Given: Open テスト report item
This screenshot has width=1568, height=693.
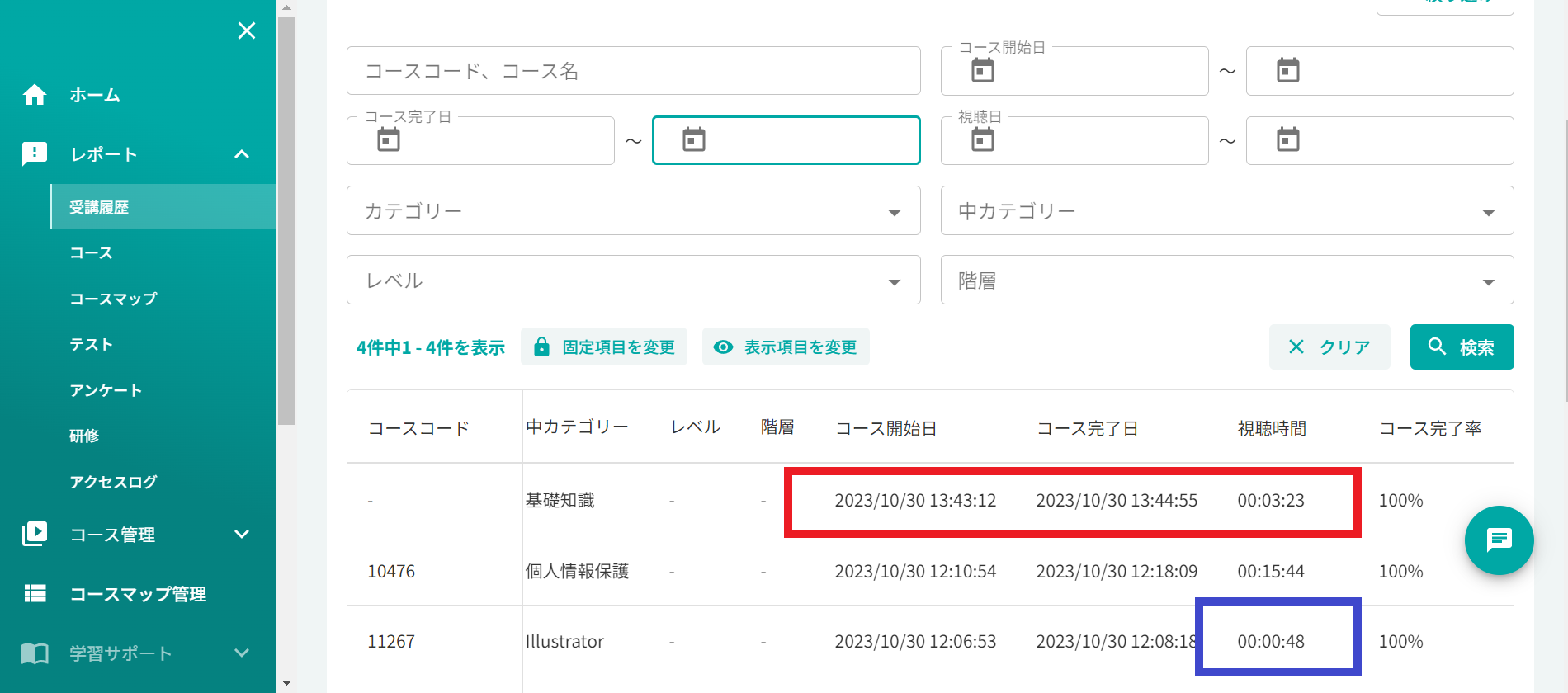Looking at the screenshot, I should click(x=91, y=344).
